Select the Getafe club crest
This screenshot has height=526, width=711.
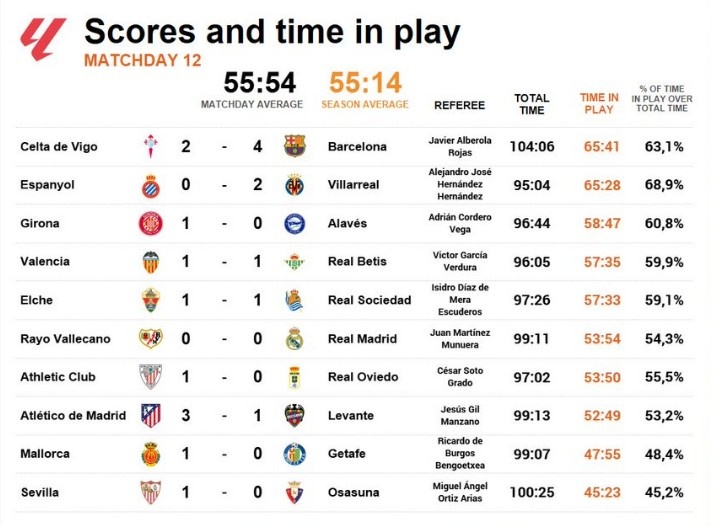(x=294, y=454)
